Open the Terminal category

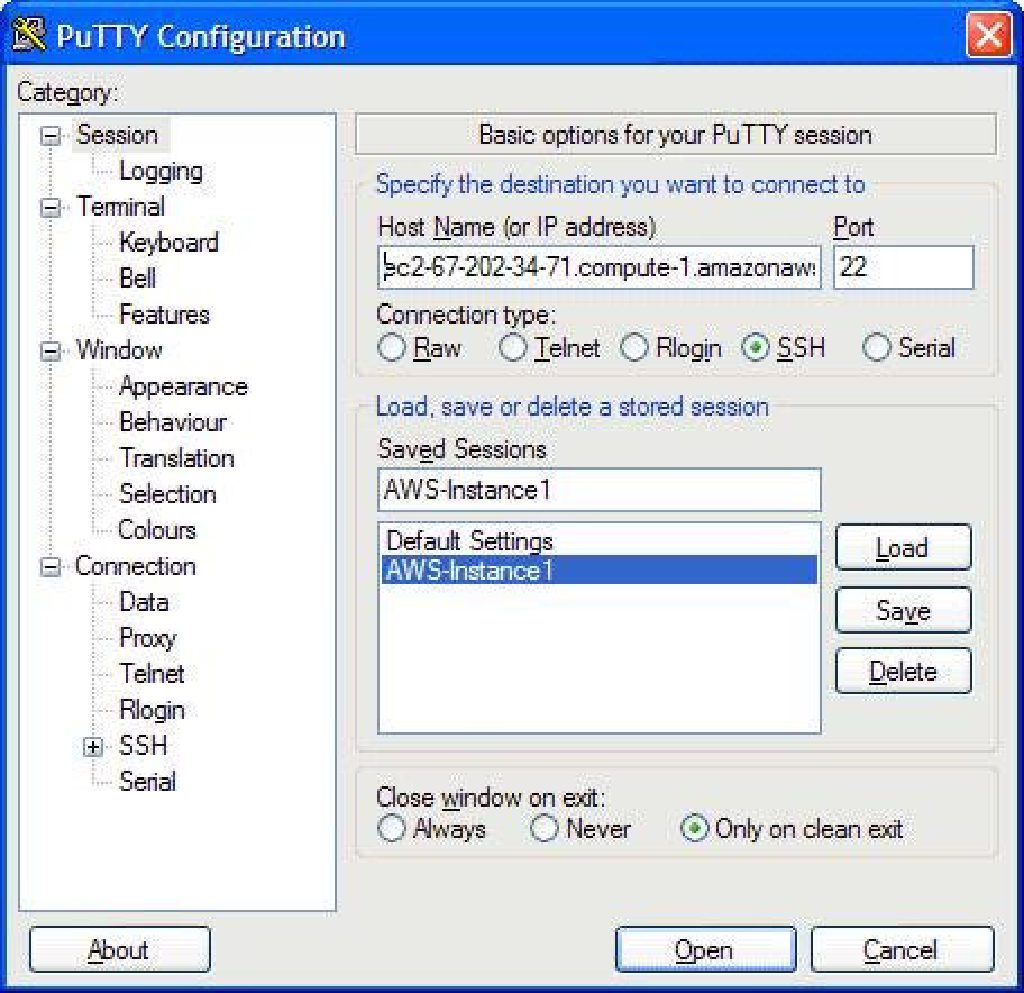coord(120,207)
